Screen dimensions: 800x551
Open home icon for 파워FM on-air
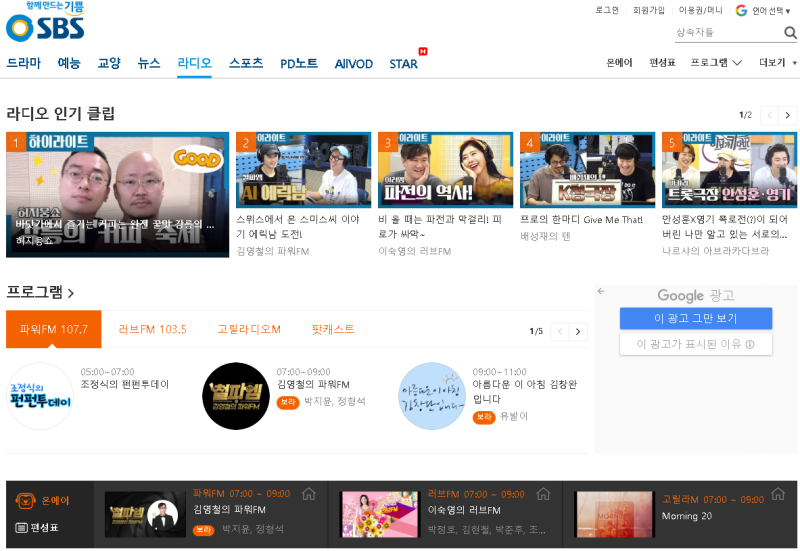309,494
